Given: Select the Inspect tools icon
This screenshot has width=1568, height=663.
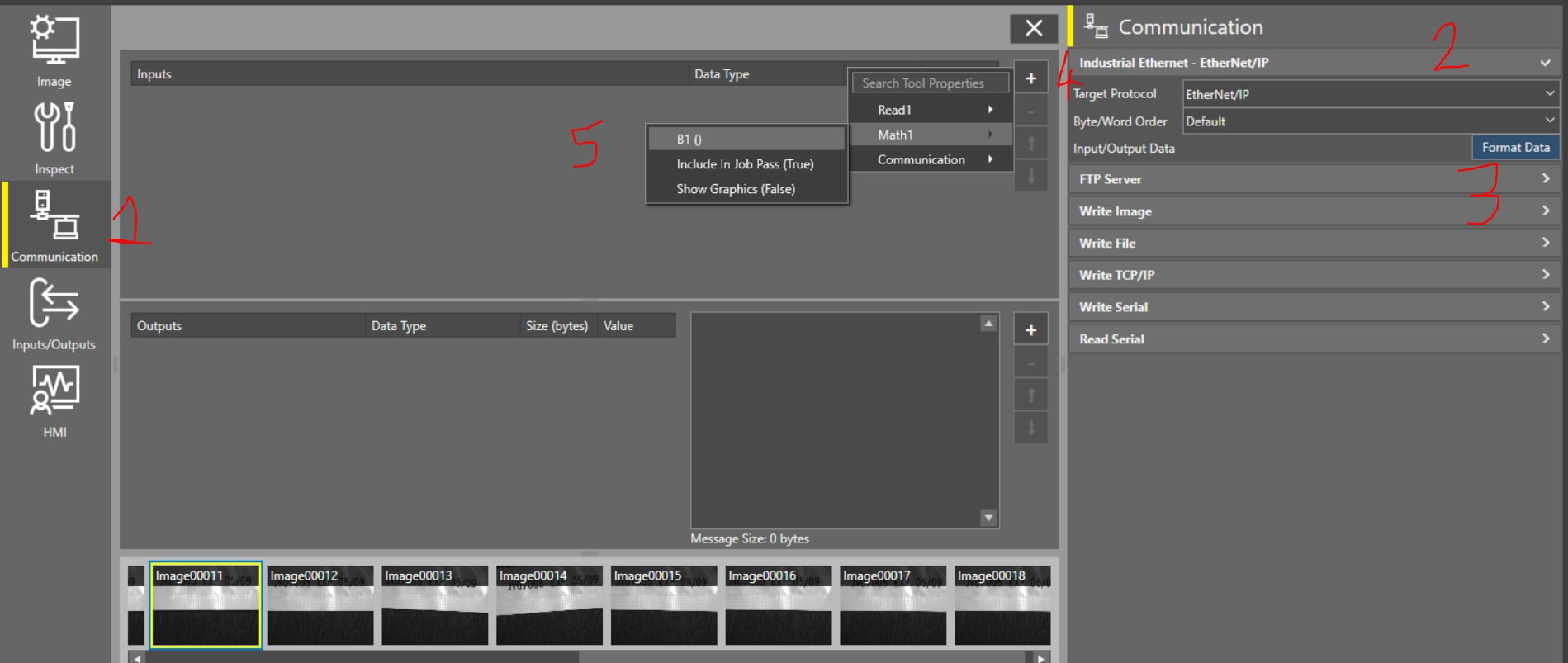Looking at the screenshot, I should [54, 138].
